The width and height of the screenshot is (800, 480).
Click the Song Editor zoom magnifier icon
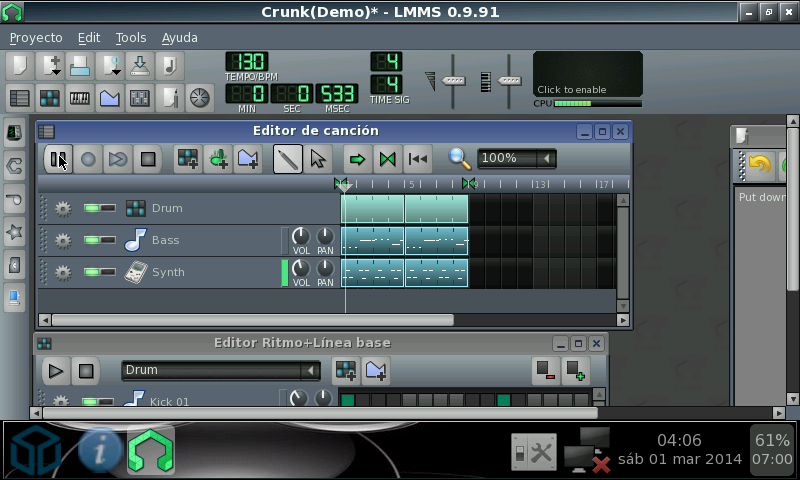(459, 158)
